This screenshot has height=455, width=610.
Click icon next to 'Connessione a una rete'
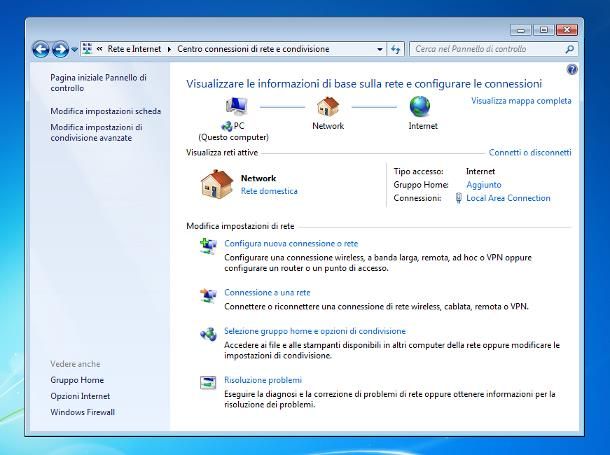click(x=208, y=296)
